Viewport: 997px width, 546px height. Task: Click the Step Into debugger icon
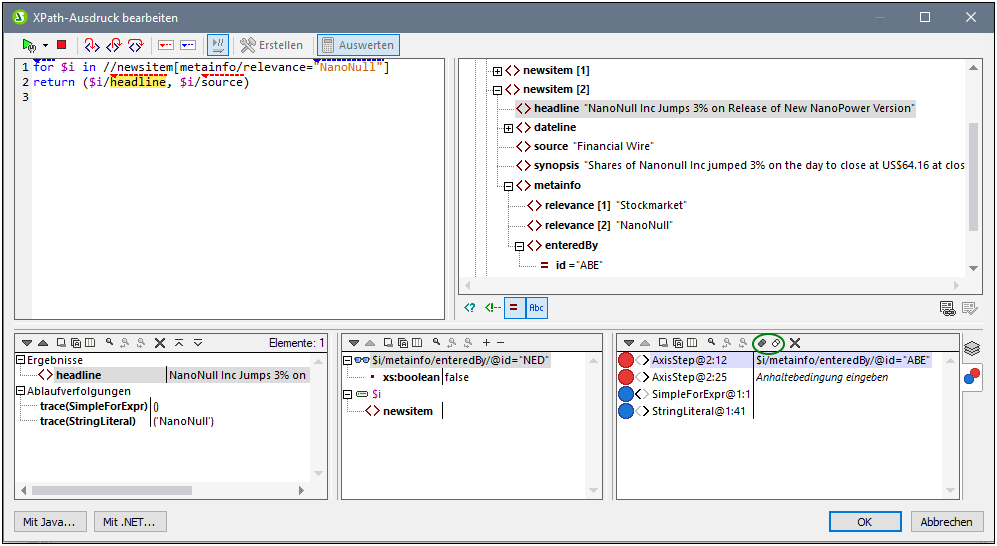(x=92, y=45)
